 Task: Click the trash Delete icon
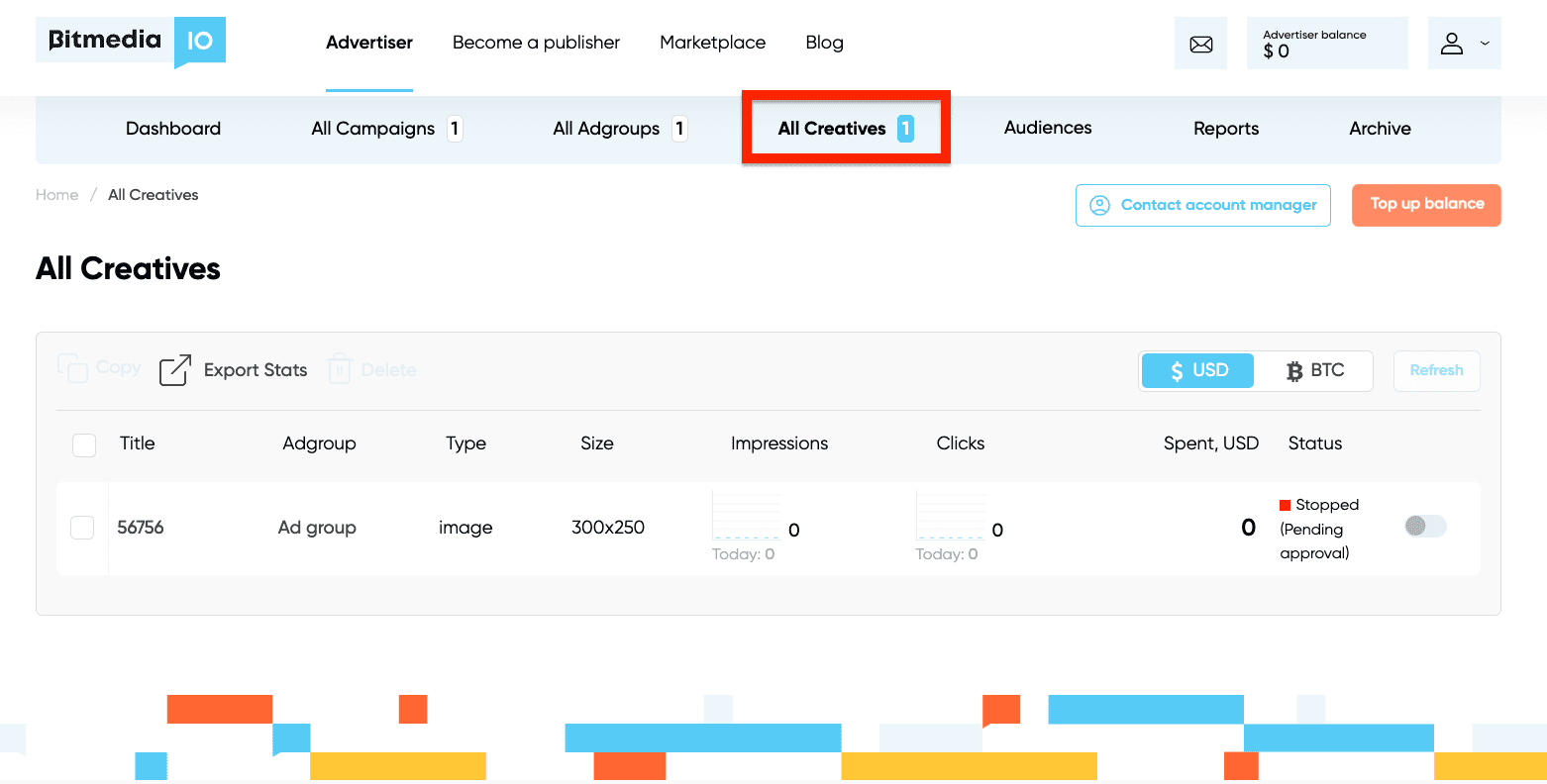point(340,370)
